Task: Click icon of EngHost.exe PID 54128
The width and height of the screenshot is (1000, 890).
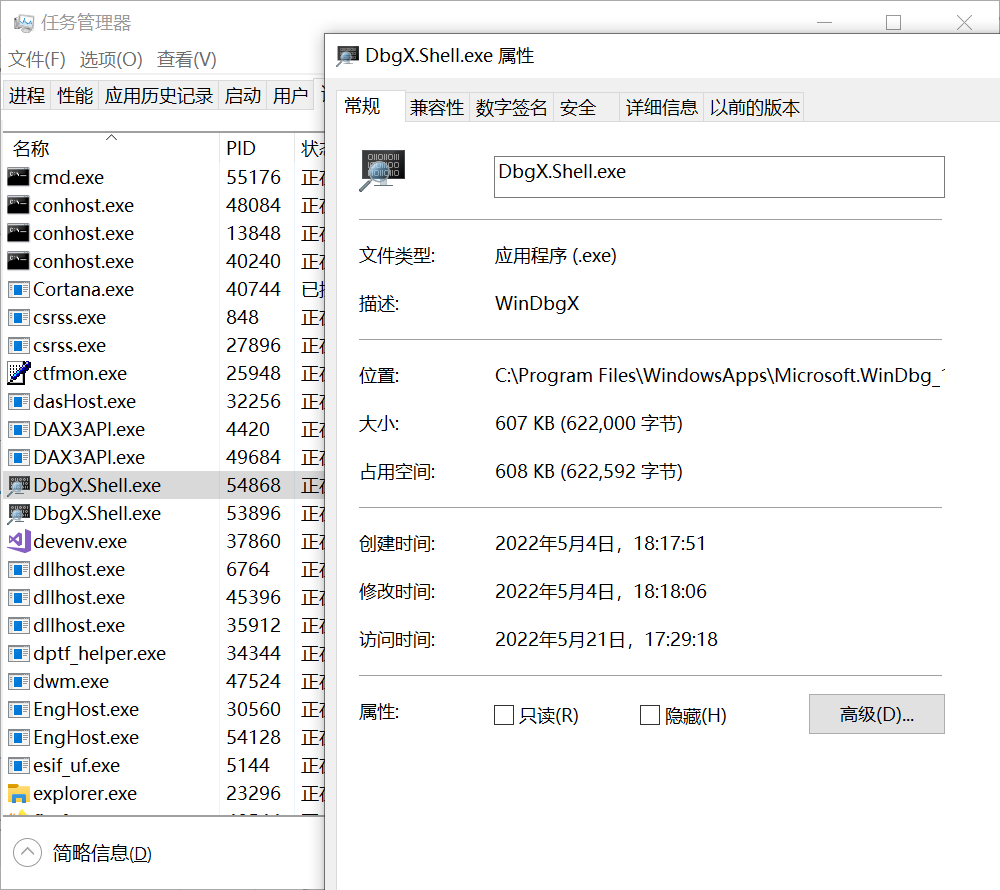Action: (x=18, y=738)
